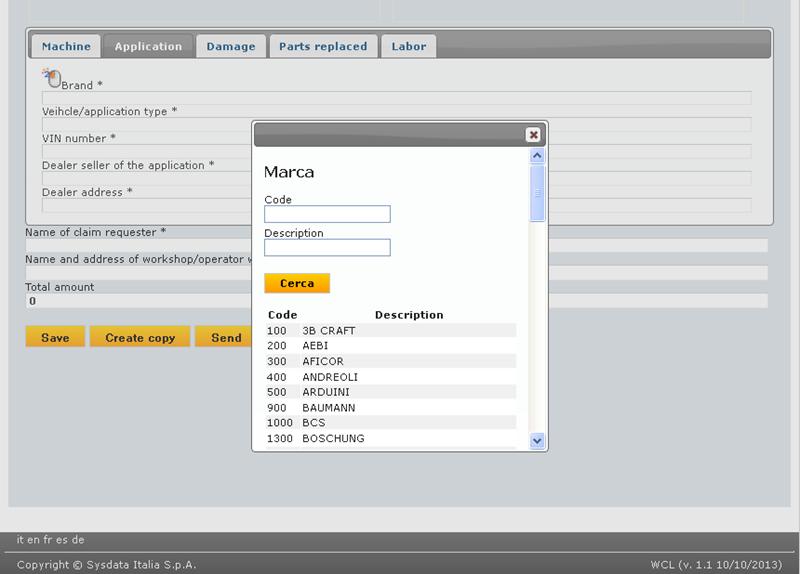Viewport: 800px width, 574px height.
Task: Select the BAUMANN brand row
Action: [391, 408]
